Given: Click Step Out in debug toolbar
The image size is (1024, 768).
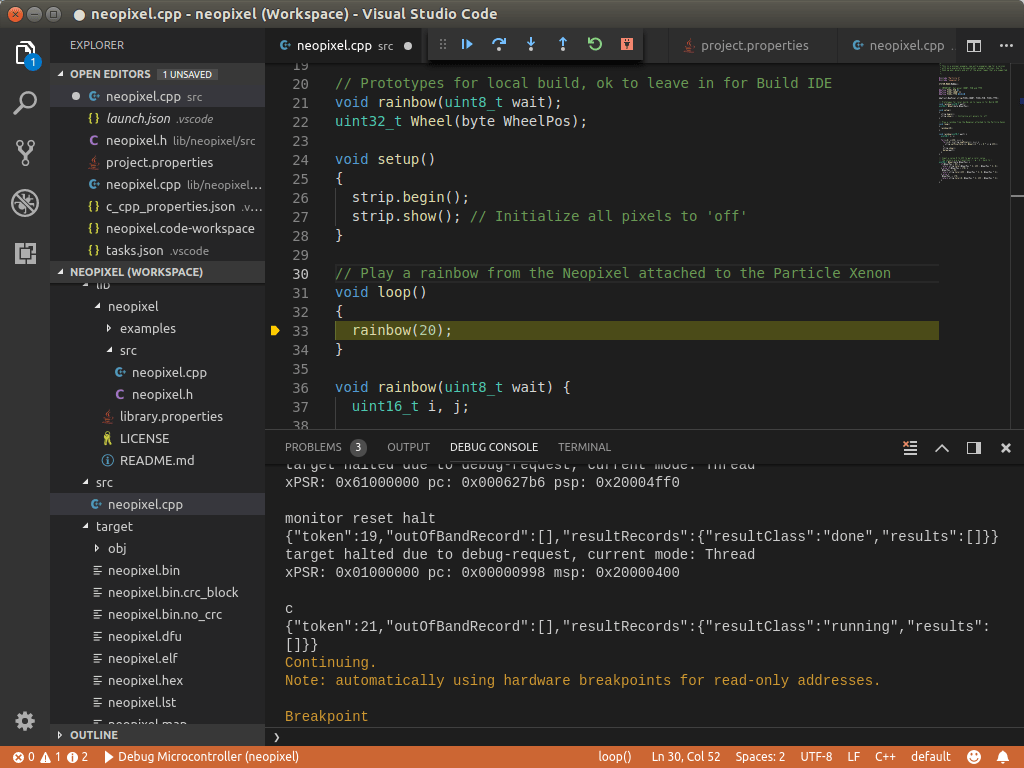Looking at the screenshot, I should [x=563, y=44].
